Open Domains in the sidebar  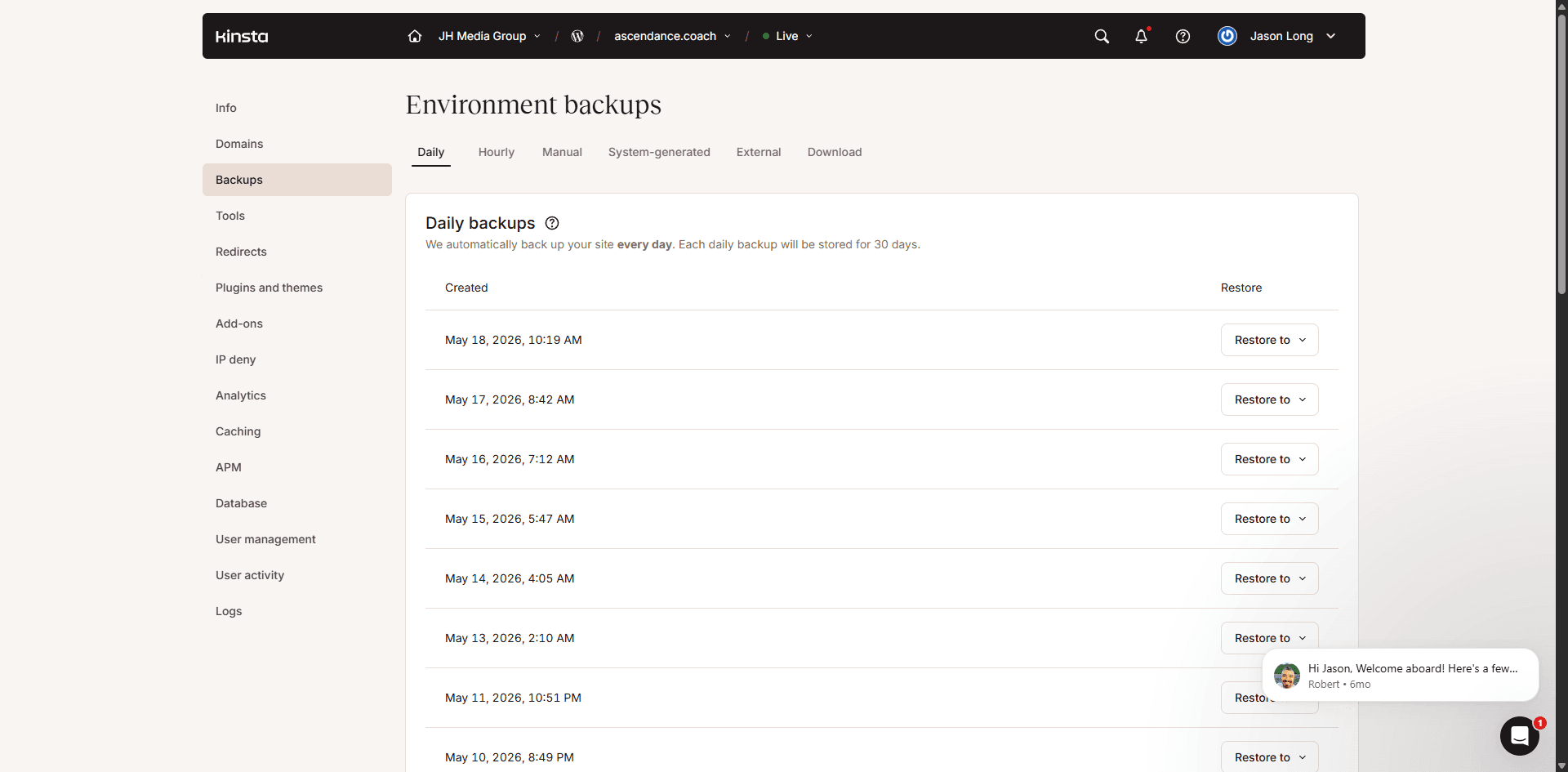(297, 144)
